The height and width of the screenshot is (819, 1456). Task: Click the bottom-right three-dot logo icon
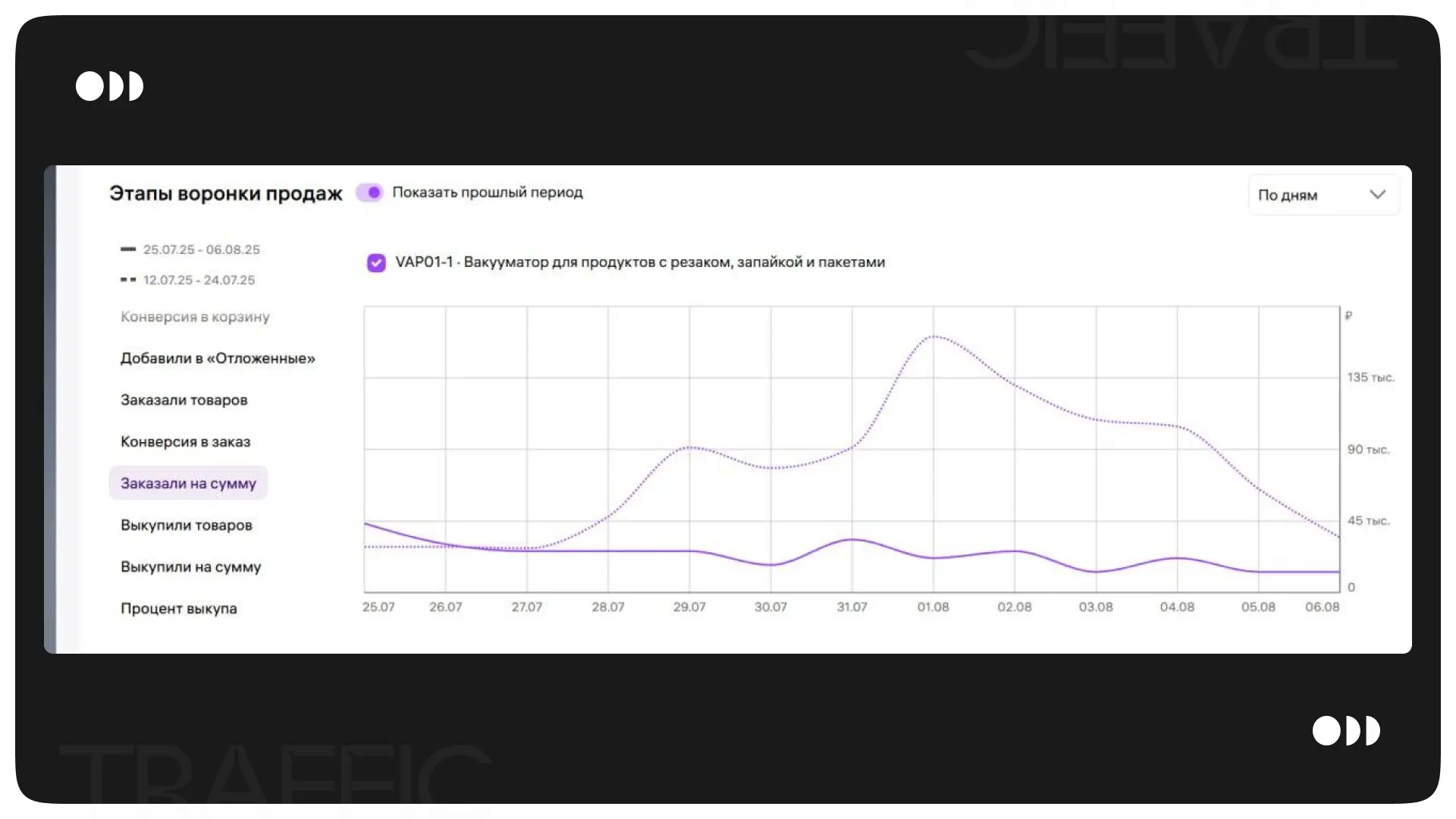pyautogui.click(x=1346, y=730)
